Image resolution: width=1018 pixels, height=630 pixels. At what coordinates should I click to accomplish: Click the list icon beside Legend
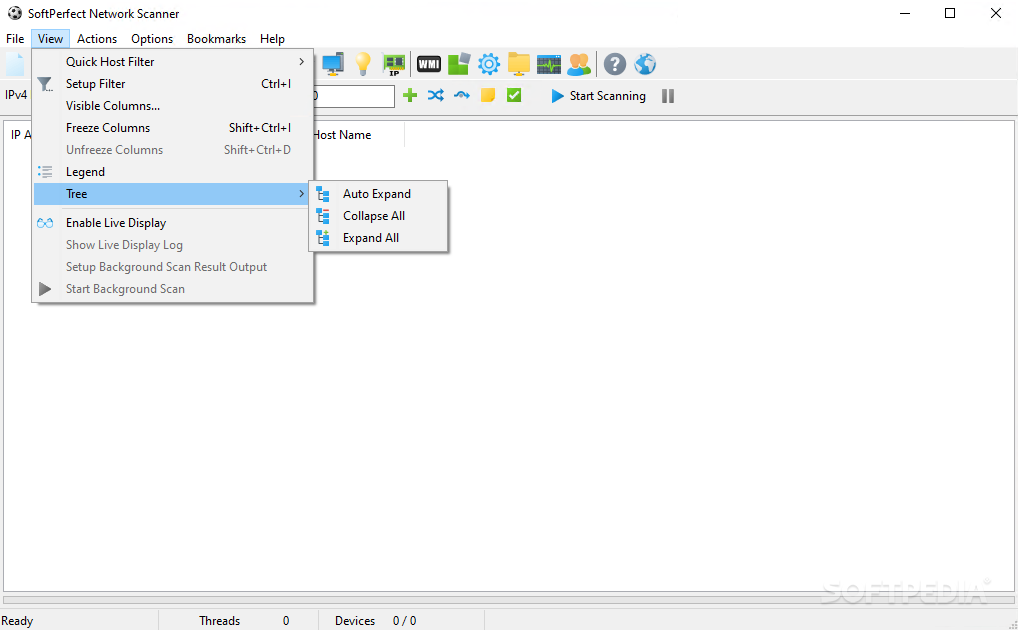tap(45, 171)
